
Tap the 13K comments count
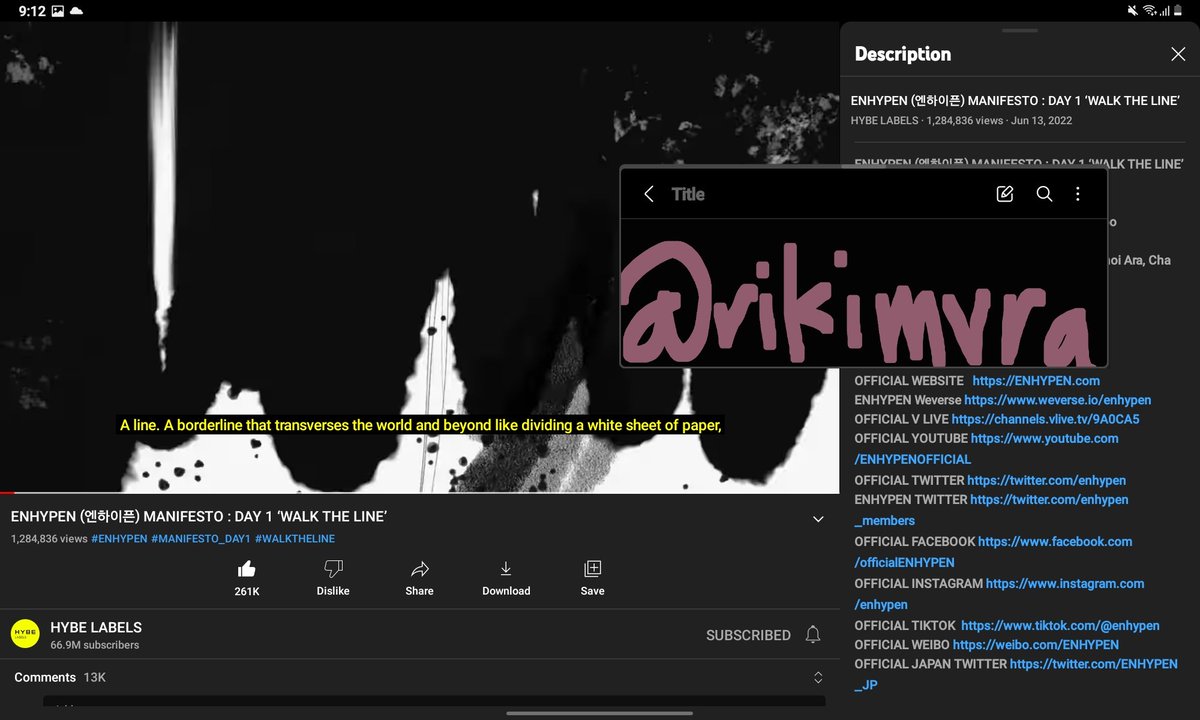click(x=95, y=677)
